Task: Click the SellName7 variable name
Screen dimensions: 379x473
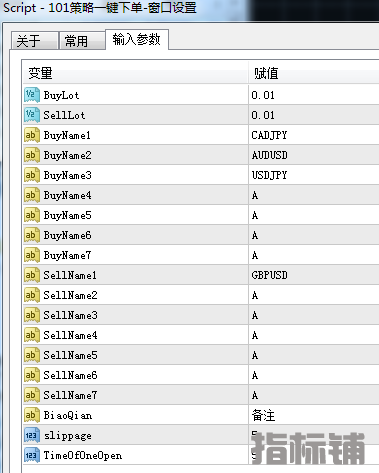Action: point(70,395)
